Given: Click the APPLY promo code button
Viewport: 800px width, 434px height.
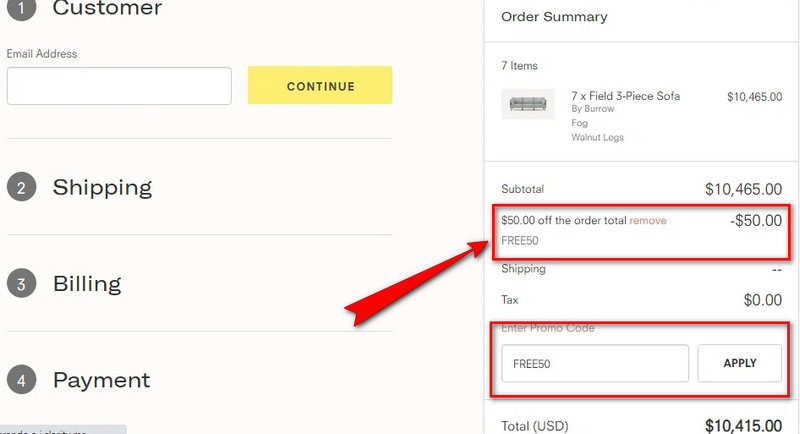Looking at the screenshot, I should [x=739, y=363].
